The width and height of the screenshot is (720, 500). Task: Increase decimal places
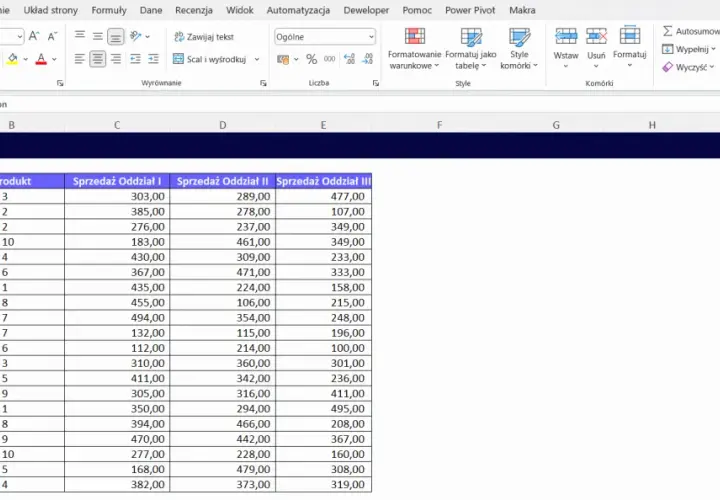pyautogui.click(x=349, y=59)
